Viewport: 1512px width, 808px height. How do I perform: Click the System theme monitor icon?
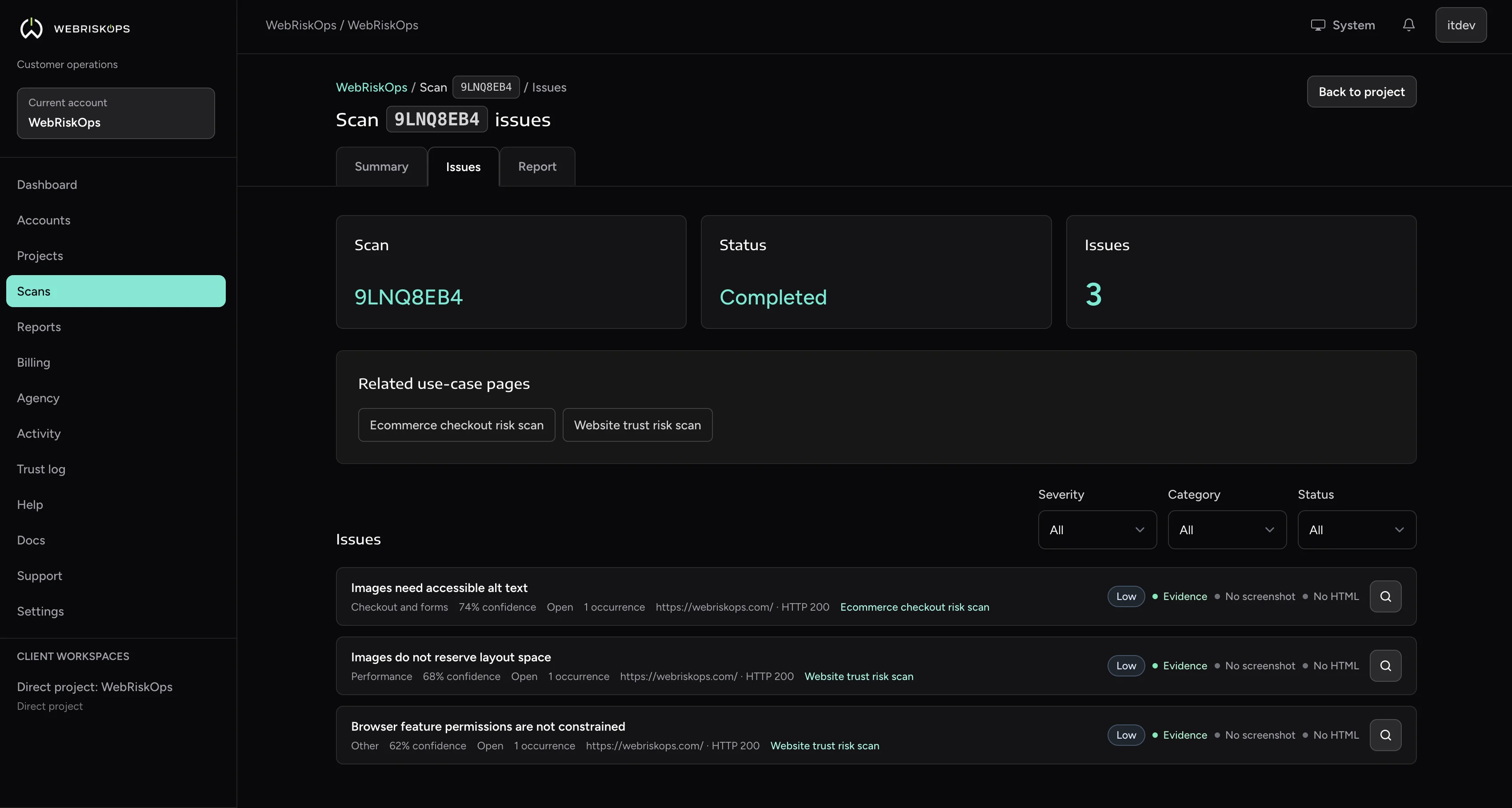1318,25
